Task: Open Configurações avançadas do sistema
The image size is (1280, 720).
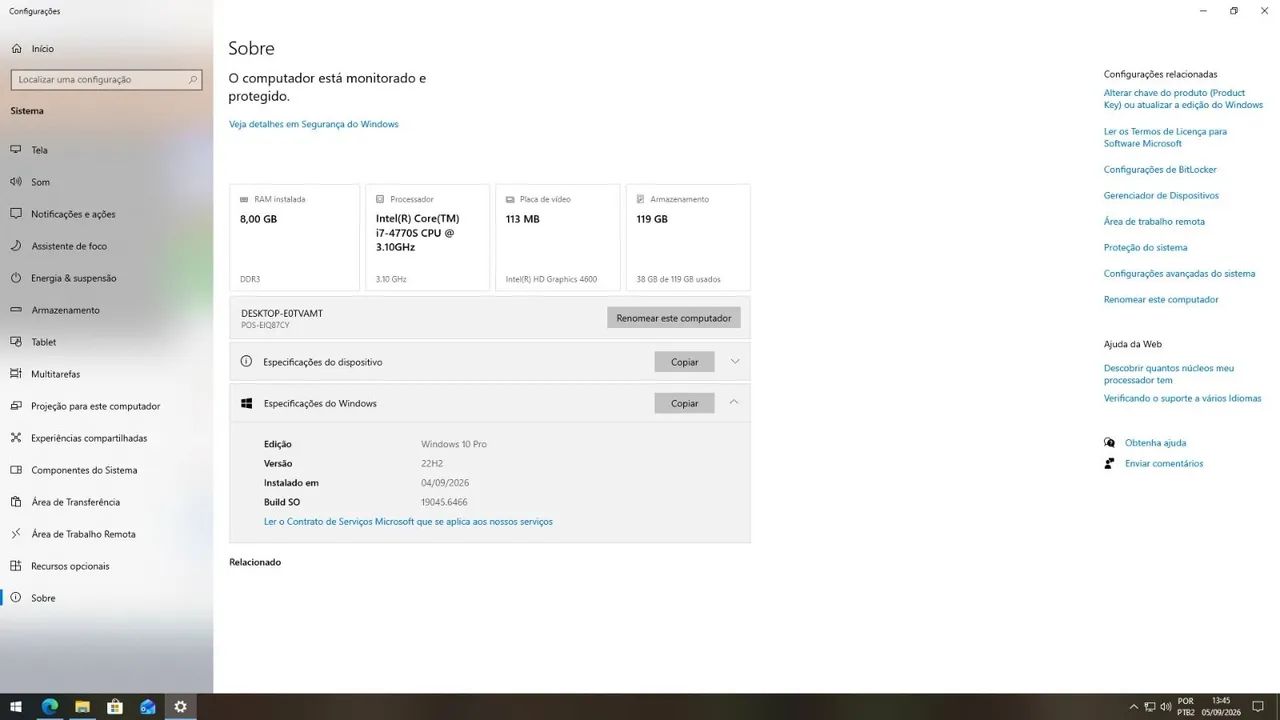Action: click(1179, 273)
